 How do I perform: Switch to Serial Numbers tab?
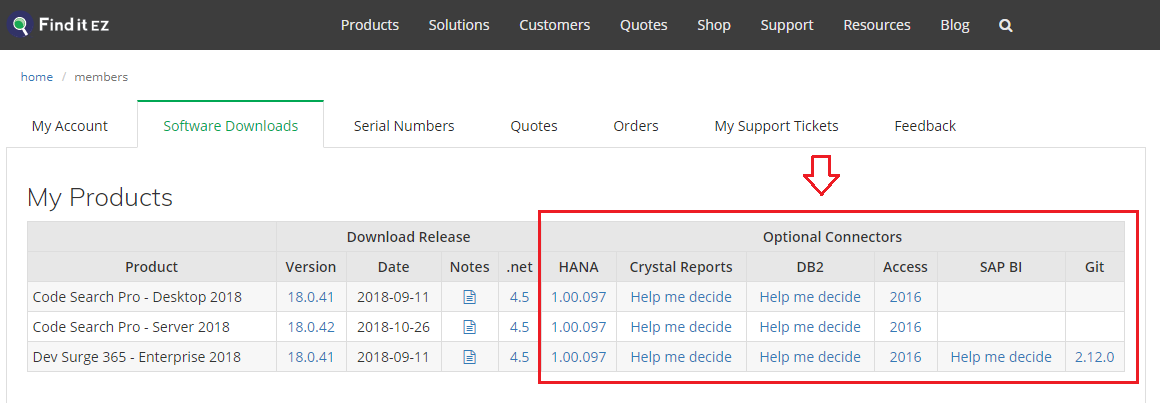click(x=404, y=126)
